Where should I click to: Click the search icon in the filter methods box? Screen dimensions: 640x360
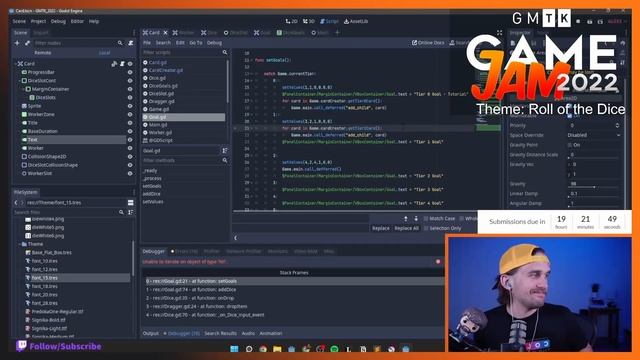tap(225, 160)
